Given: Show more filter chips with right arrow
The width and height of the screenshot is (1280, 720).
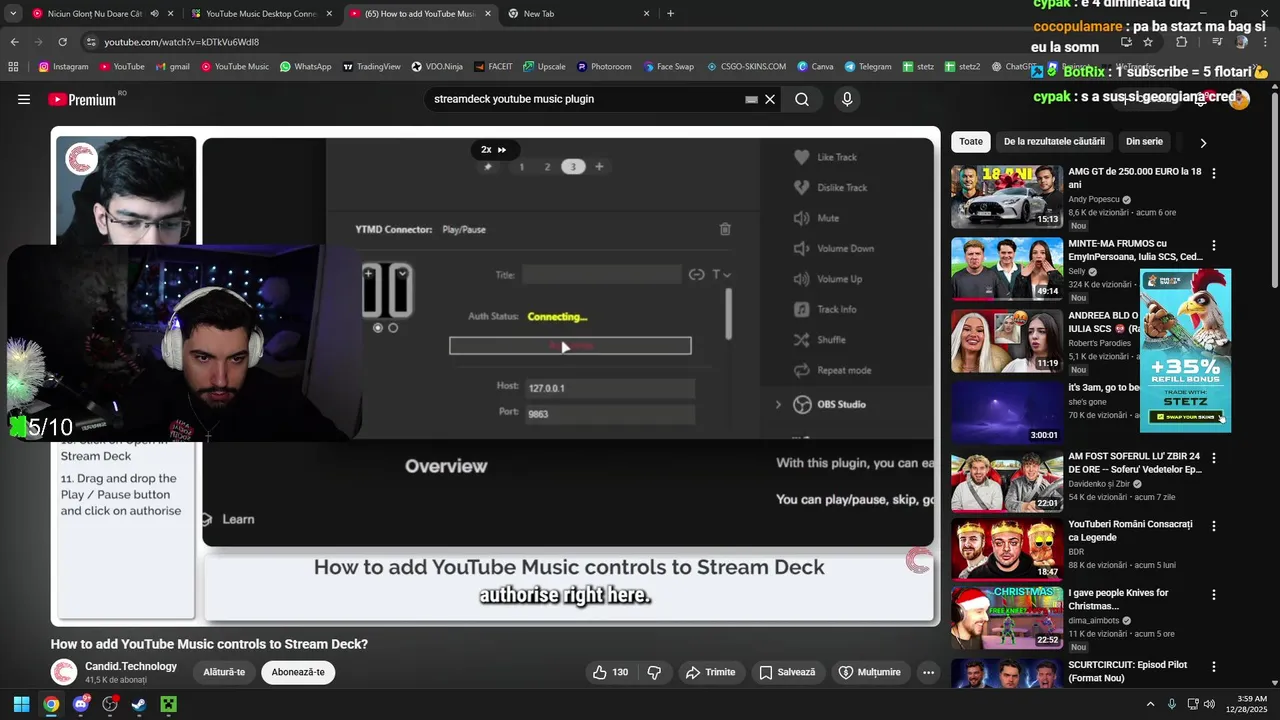Looking at the screenshot, I should point(1203,142).
